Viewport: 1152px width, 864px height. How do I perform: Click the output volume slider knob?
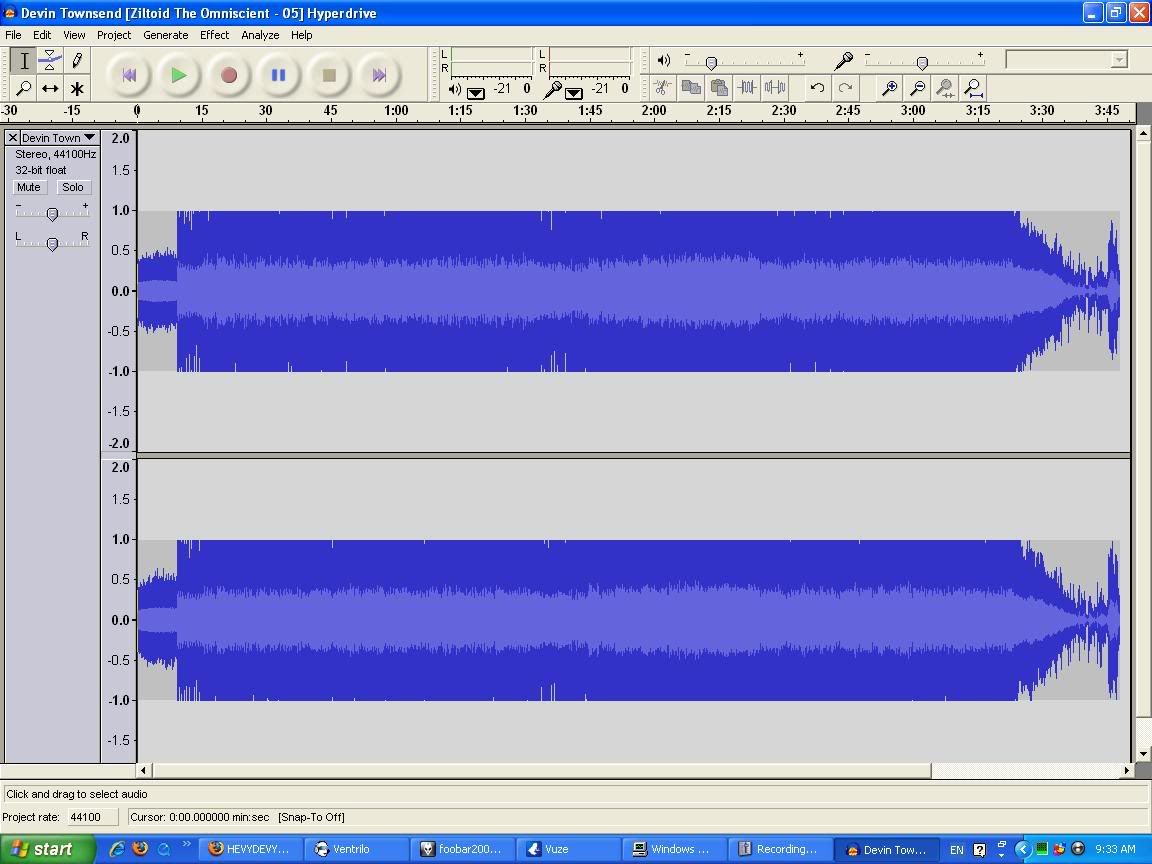coord(711,63)
